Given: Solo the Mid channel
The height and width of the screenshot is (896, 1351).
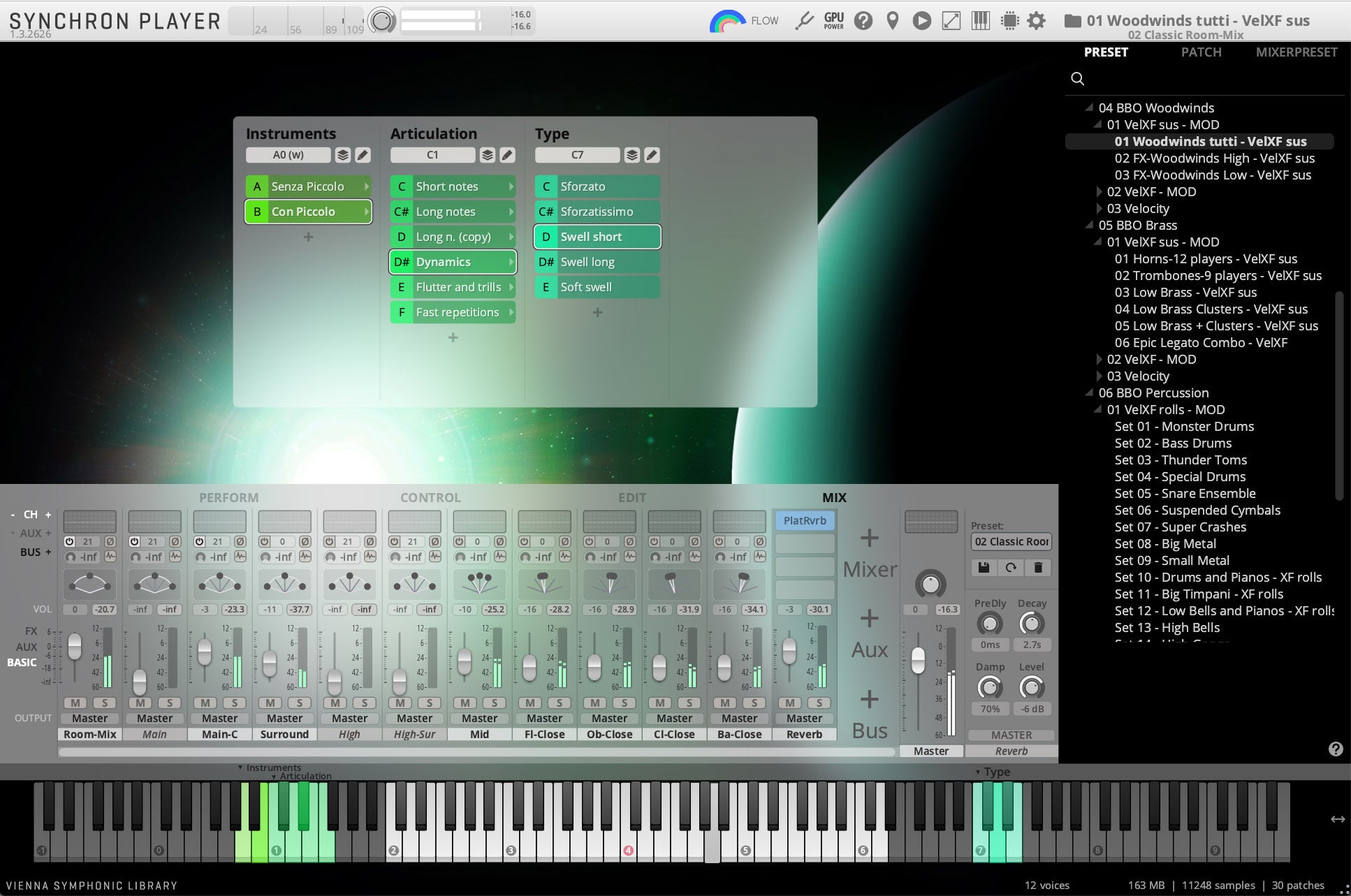Looking at the screenshot, I should (x=495, y=703).
